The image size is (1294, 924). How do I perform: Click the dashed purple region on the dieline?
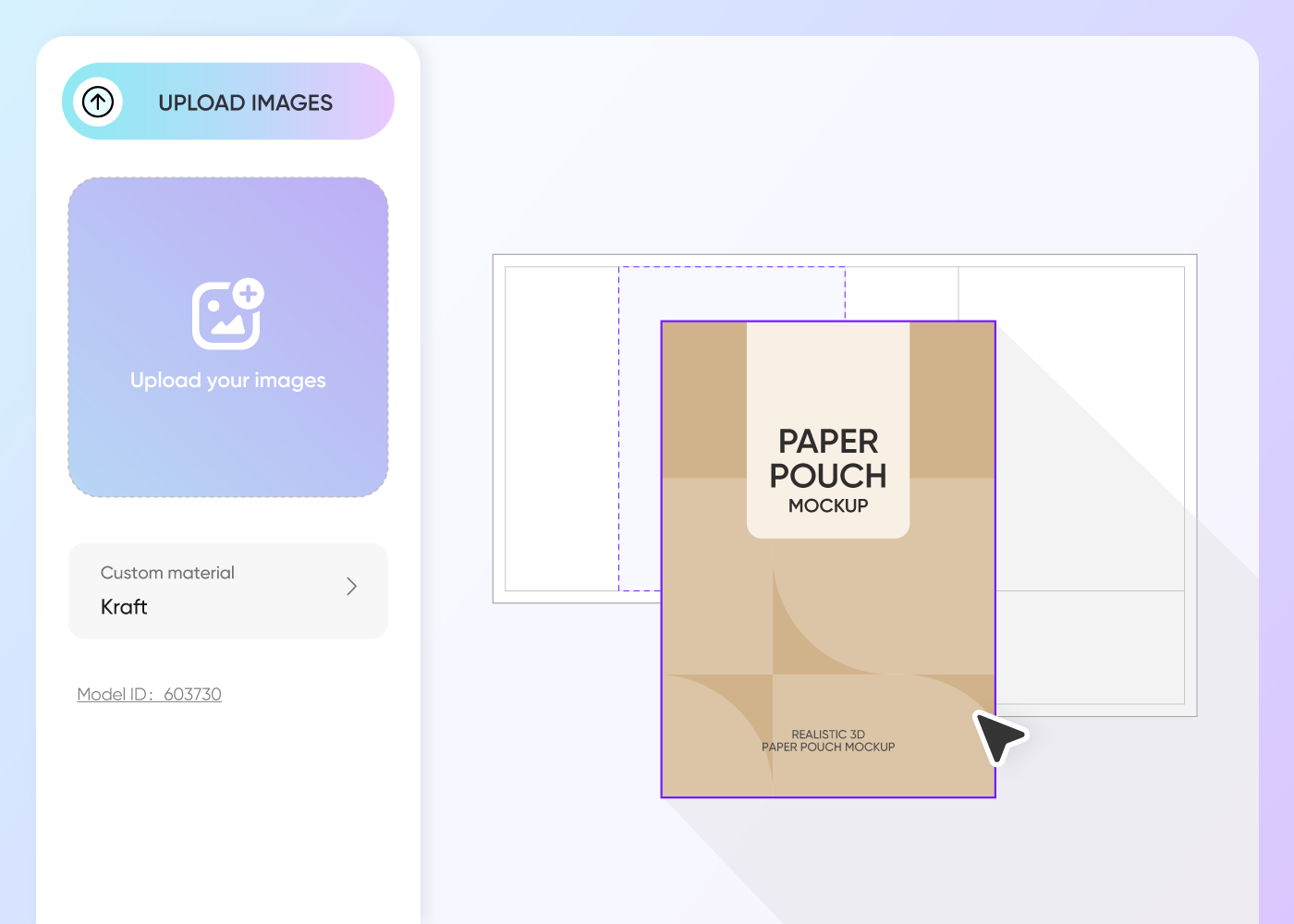coord(730,291)
